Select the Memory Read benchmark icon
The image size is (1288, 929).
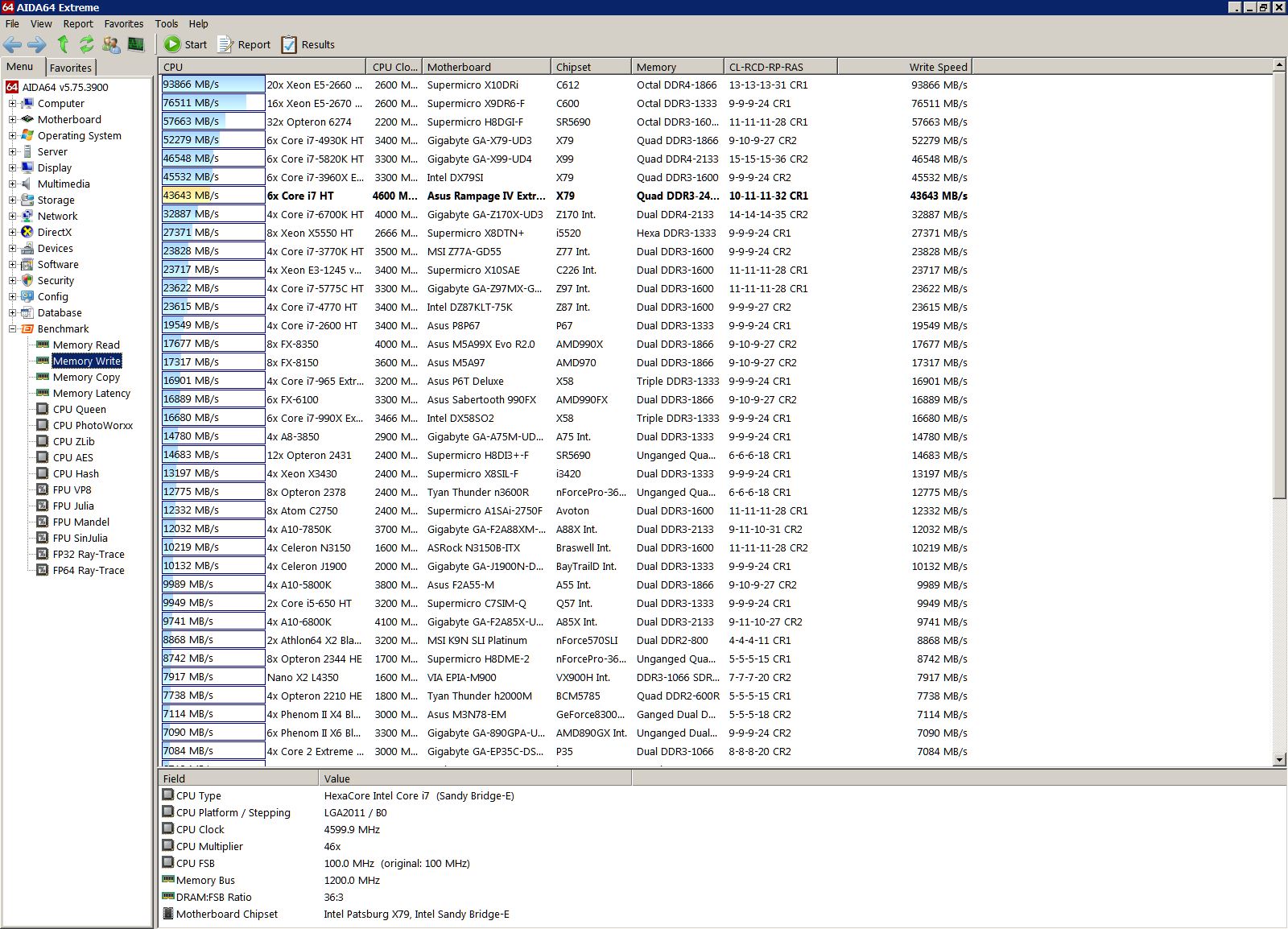(43, 345)
